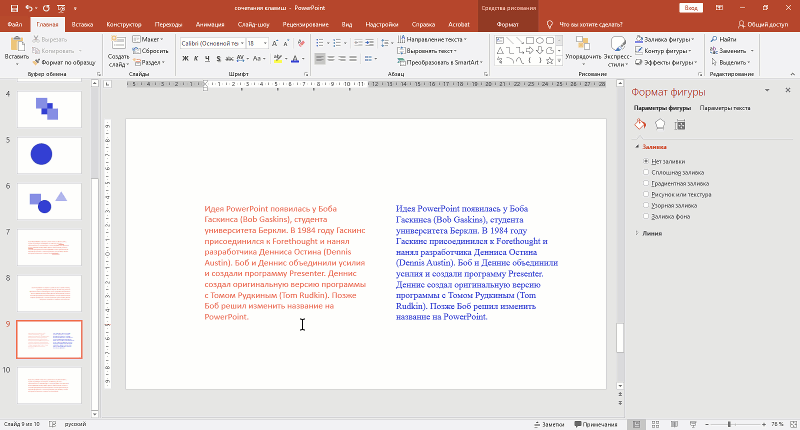Click Find (Найти) button
Image resolution: width=800 pixels, height=430 pixels.
[723, 39]
